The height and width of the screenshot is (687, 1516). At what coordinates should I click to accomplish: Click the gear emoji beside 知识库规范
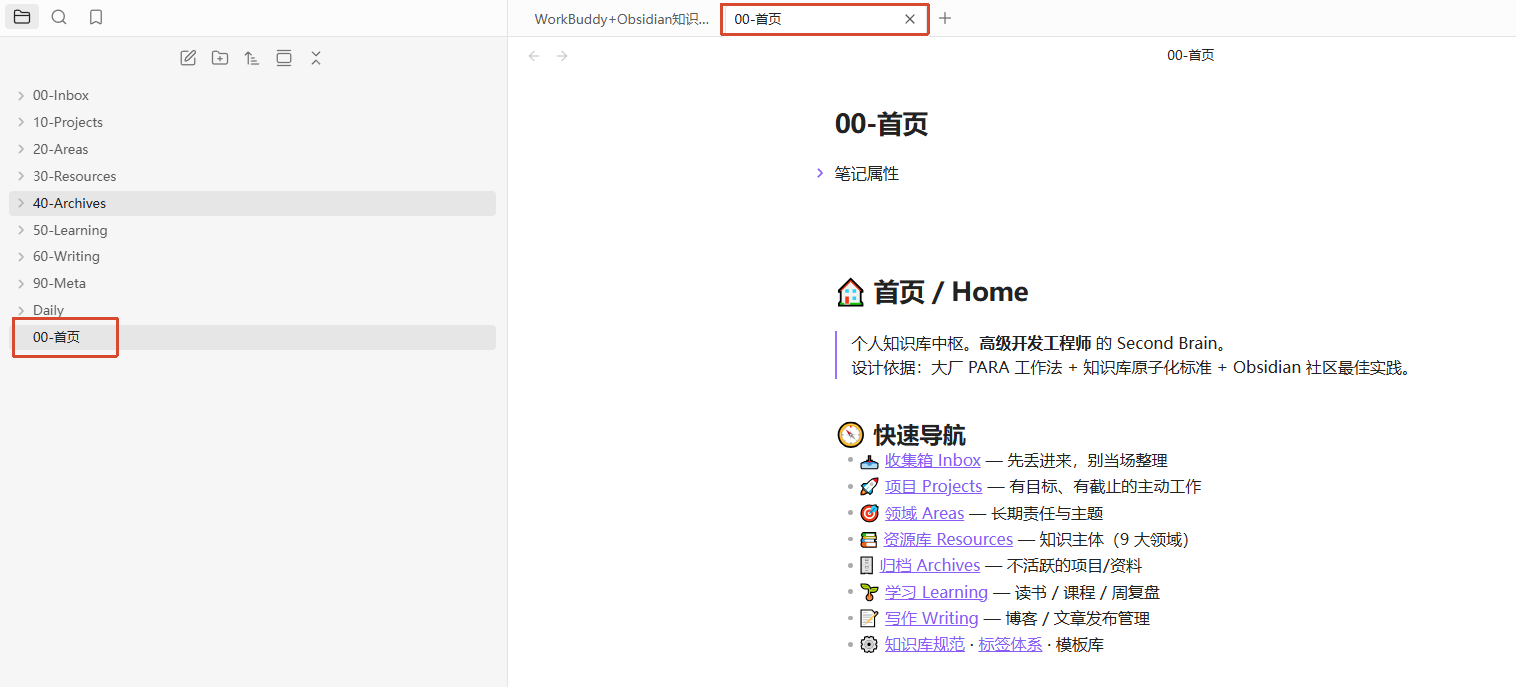point(869,644)
